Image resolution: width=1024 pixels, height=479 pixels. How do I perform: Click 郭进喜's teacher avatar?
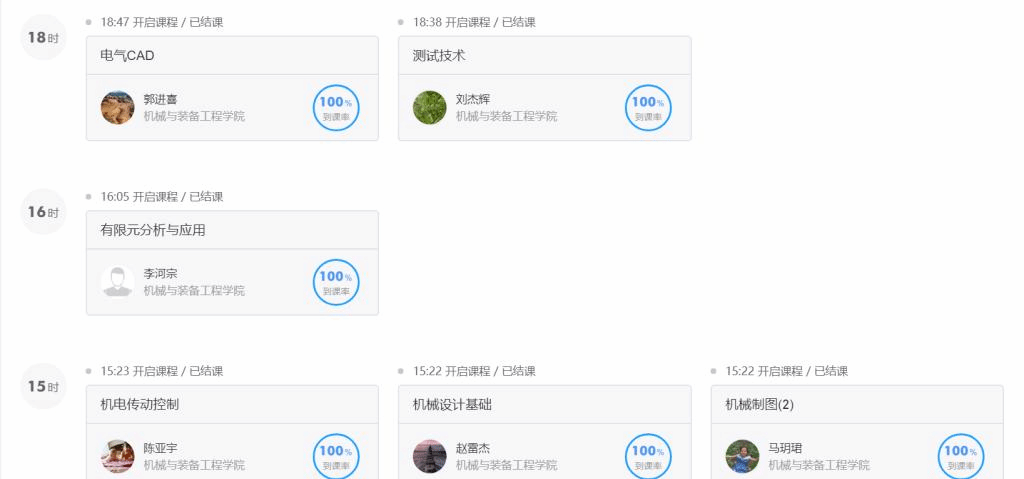(x=118, y=107)
